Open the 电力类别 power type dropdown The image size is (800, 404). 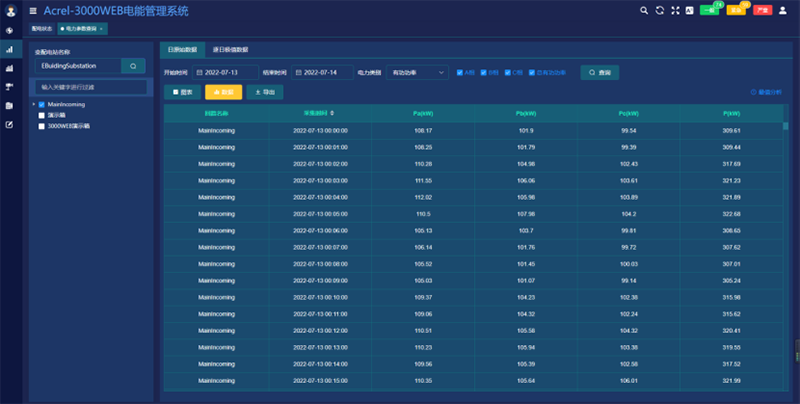(418, 72)
